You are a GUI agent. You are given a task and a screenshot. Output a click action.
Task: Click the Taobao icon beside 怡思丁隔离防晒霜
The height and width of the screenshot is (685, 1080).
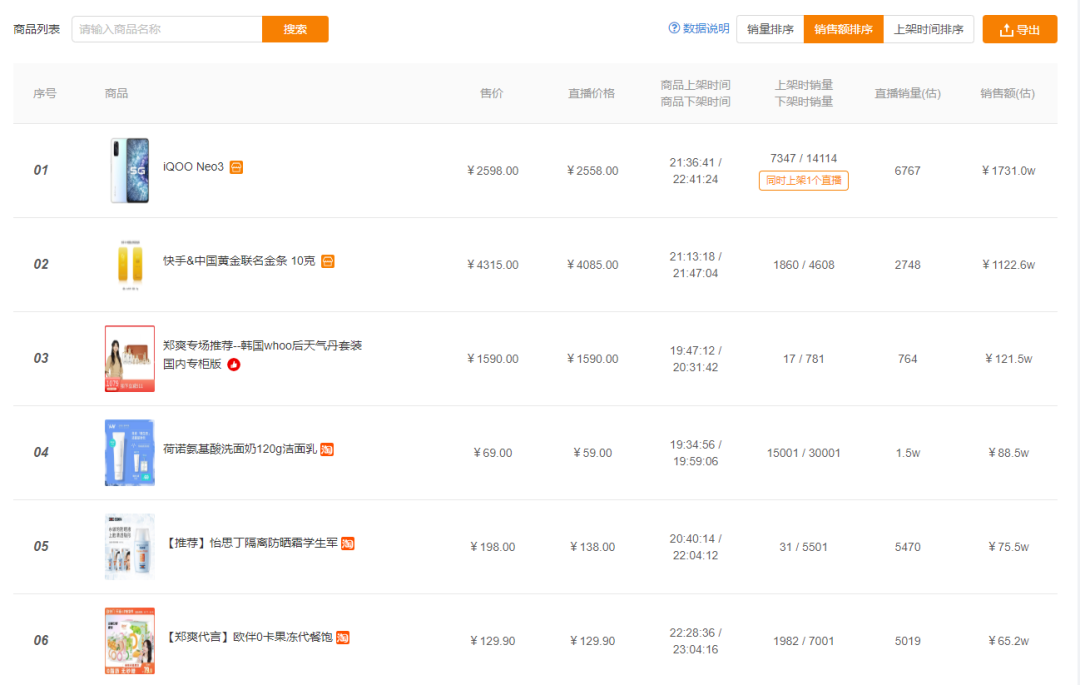tap(348, 544)
